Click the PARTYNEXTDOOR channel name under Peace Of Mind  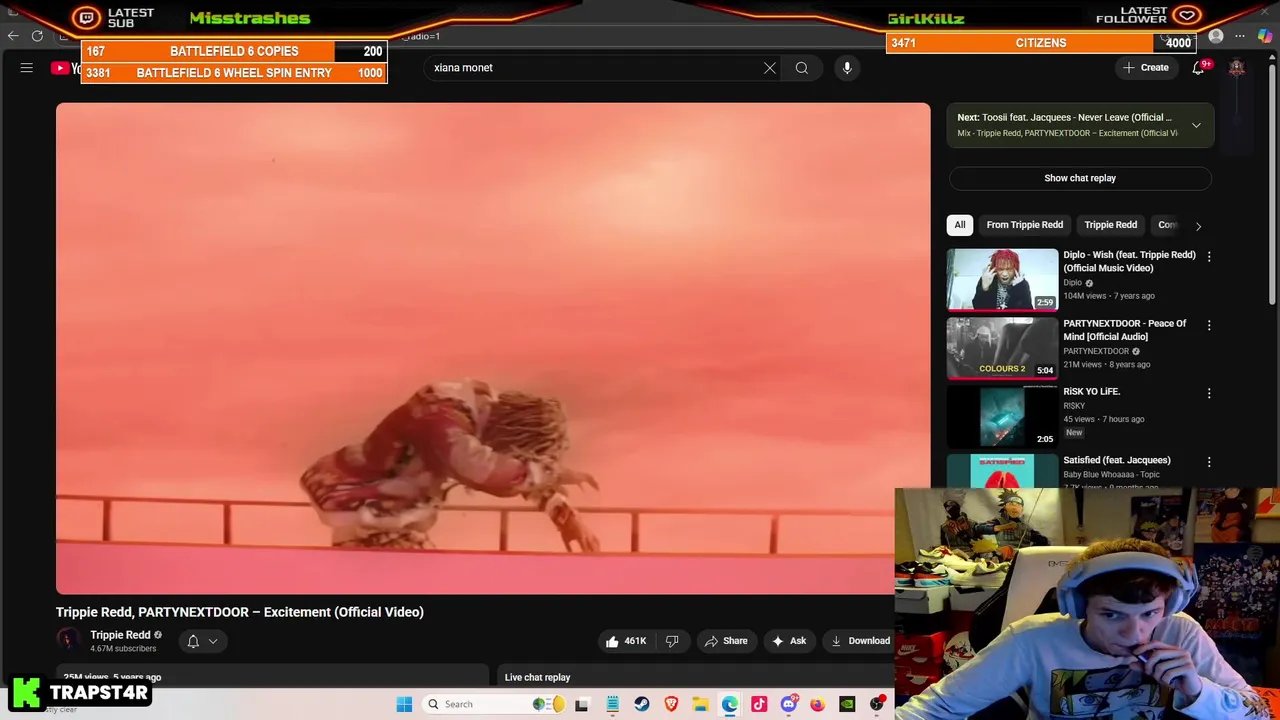1096,351
